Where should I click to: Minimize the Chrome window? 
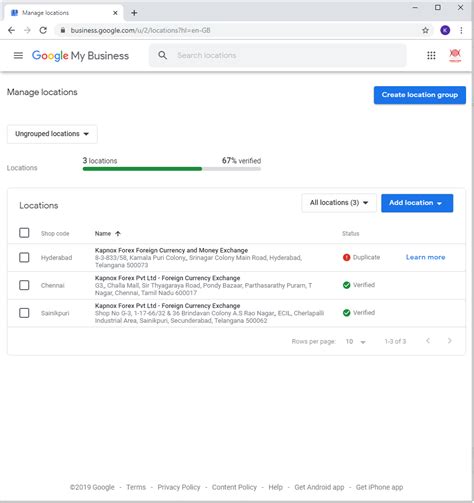click(415, 7)
